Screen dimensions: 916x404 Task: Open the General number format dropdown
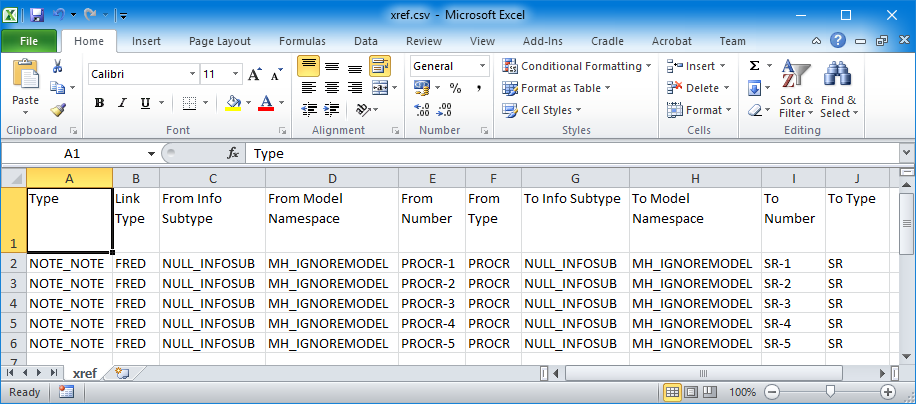pos(483,66)
